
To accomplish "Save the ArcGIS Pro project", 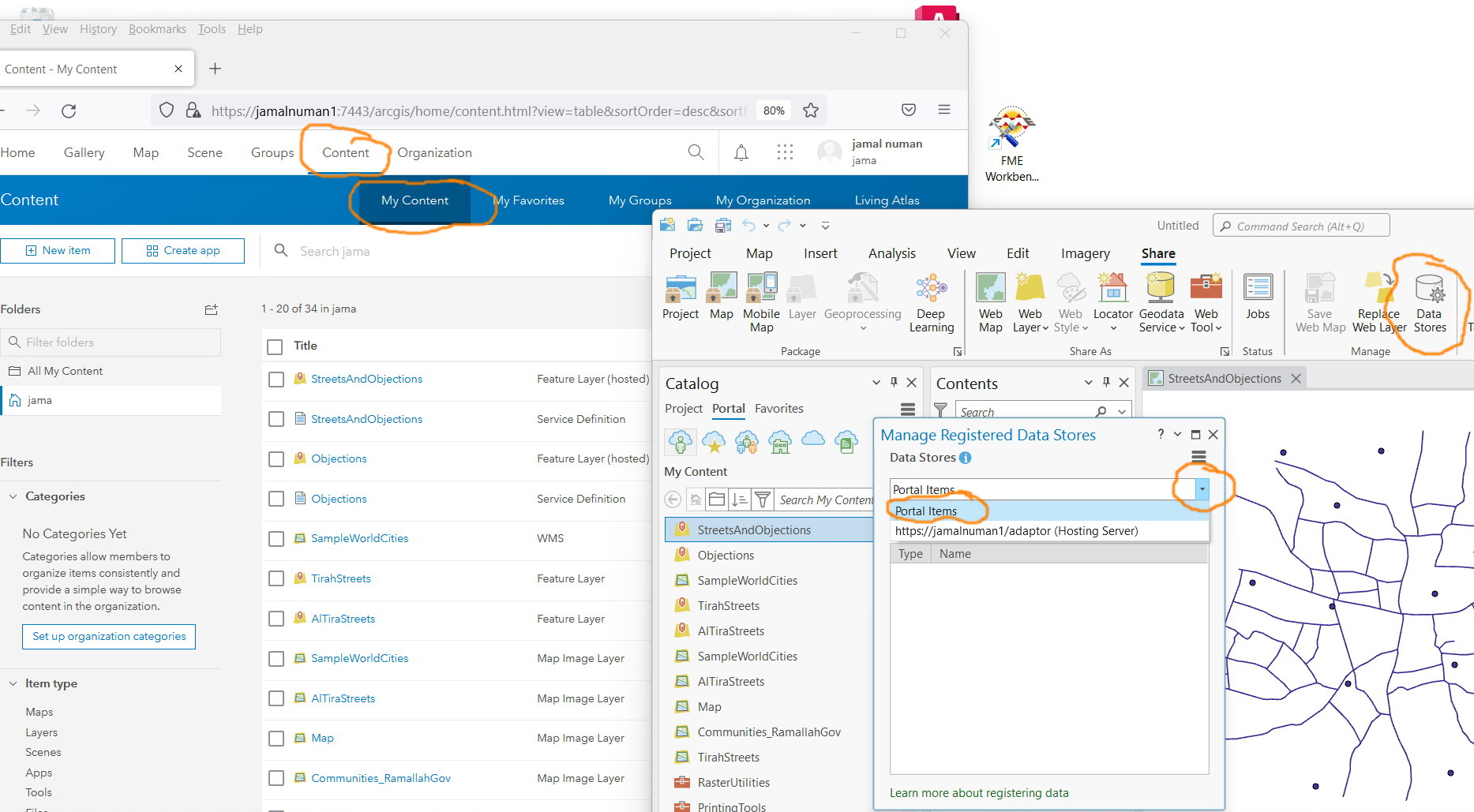I will click(x=722, y=226).
